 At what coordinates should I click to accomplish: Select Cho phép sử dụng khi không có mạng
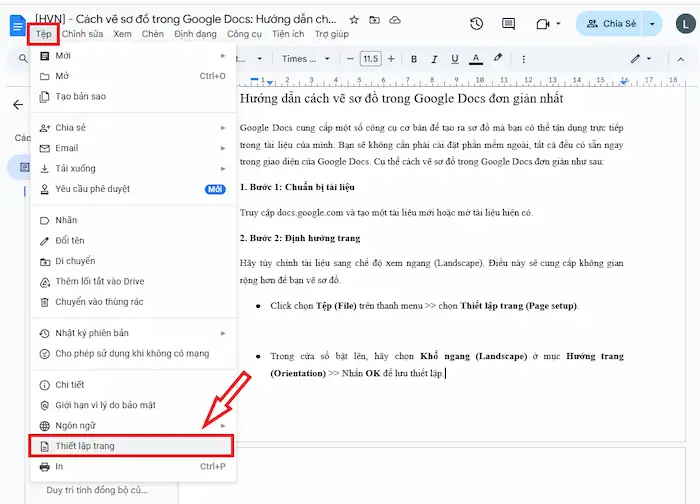click(x=133, y=354)
